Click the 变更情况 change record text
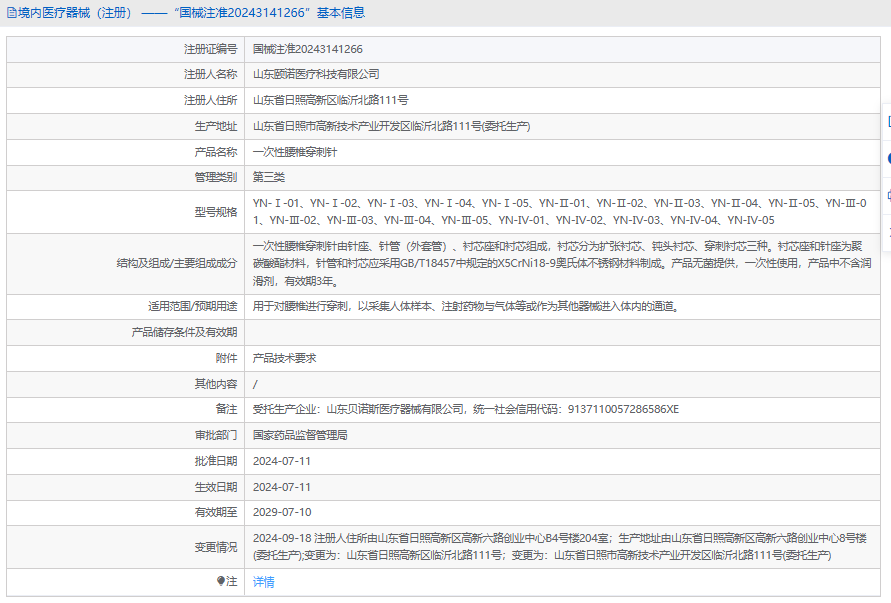The width and height of the screenshot is (891, 603). coord(560,546)
